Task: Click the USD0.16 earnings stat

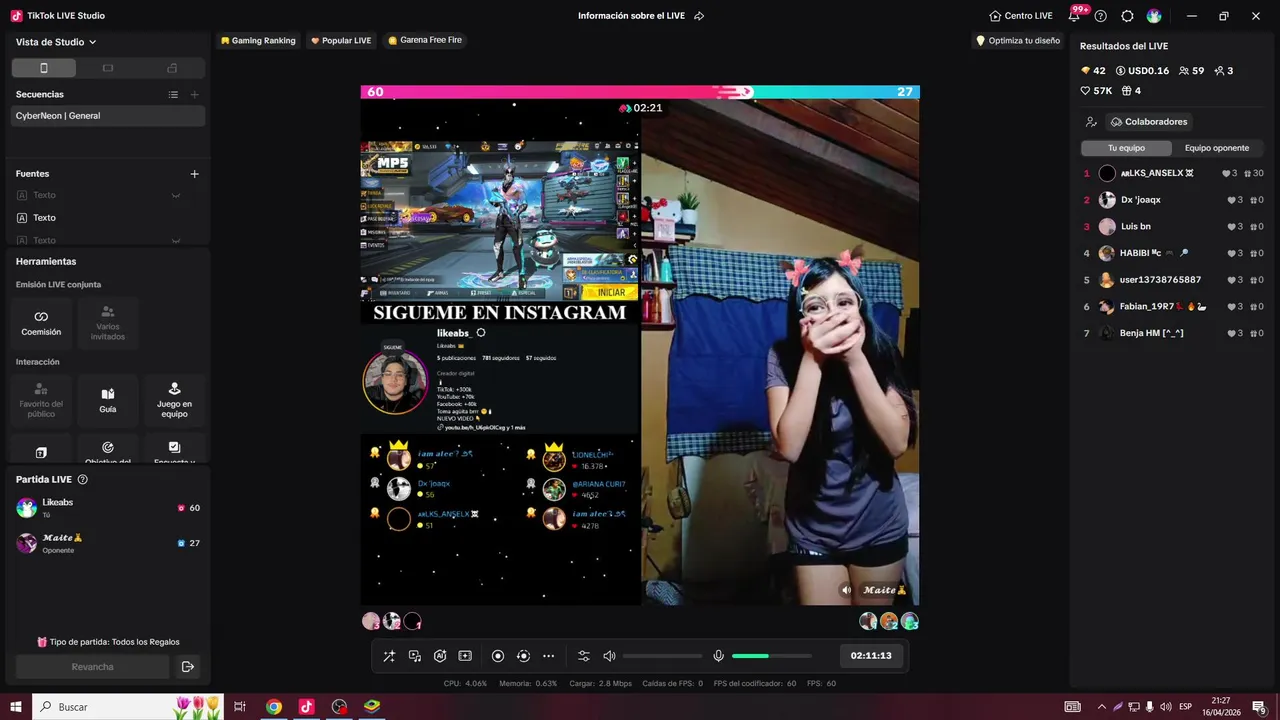Action: tap(1142, 71)
